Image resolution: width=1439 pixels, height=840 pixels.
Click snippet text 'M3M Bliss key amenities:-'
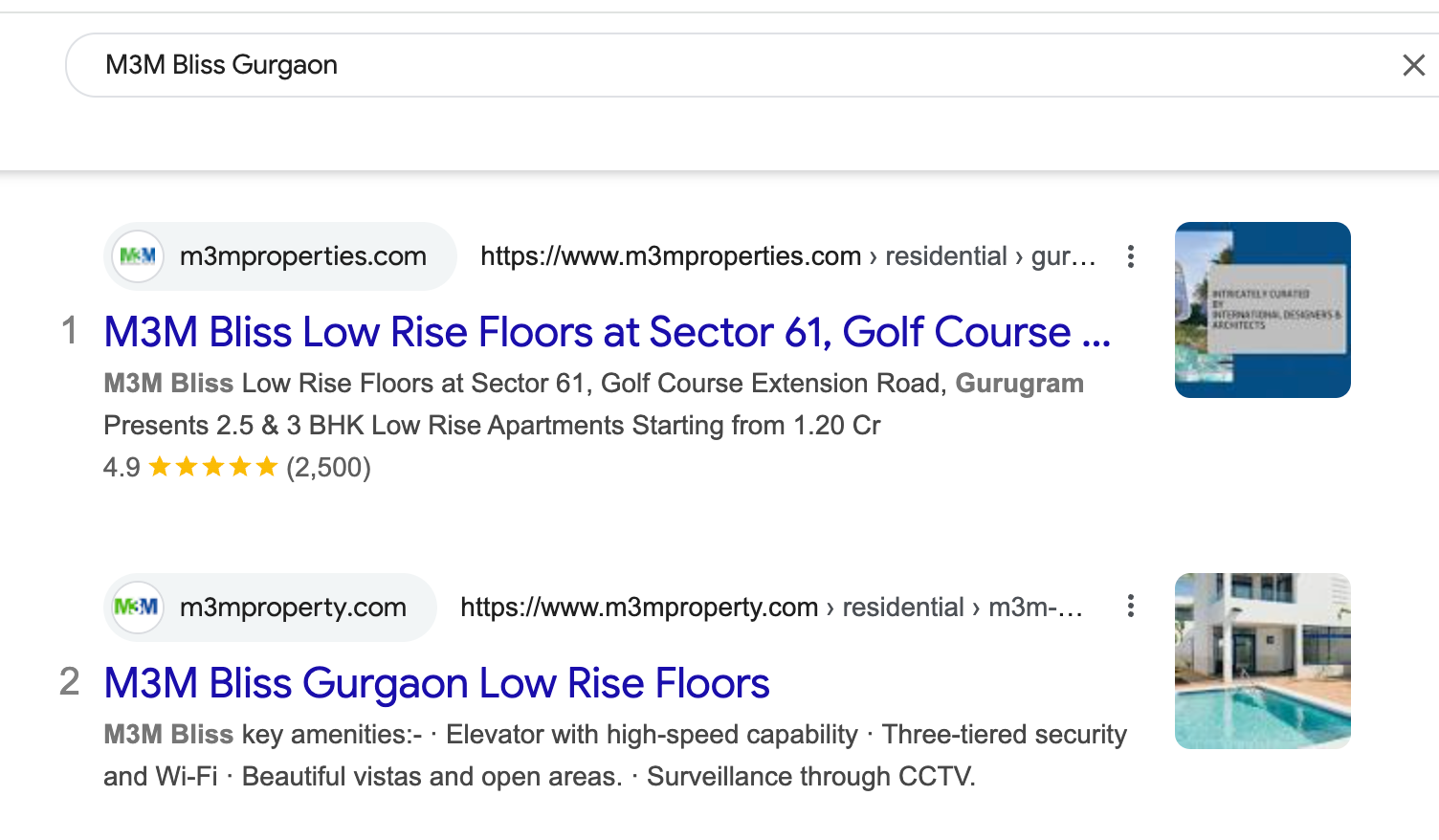(x=263, y=735)
